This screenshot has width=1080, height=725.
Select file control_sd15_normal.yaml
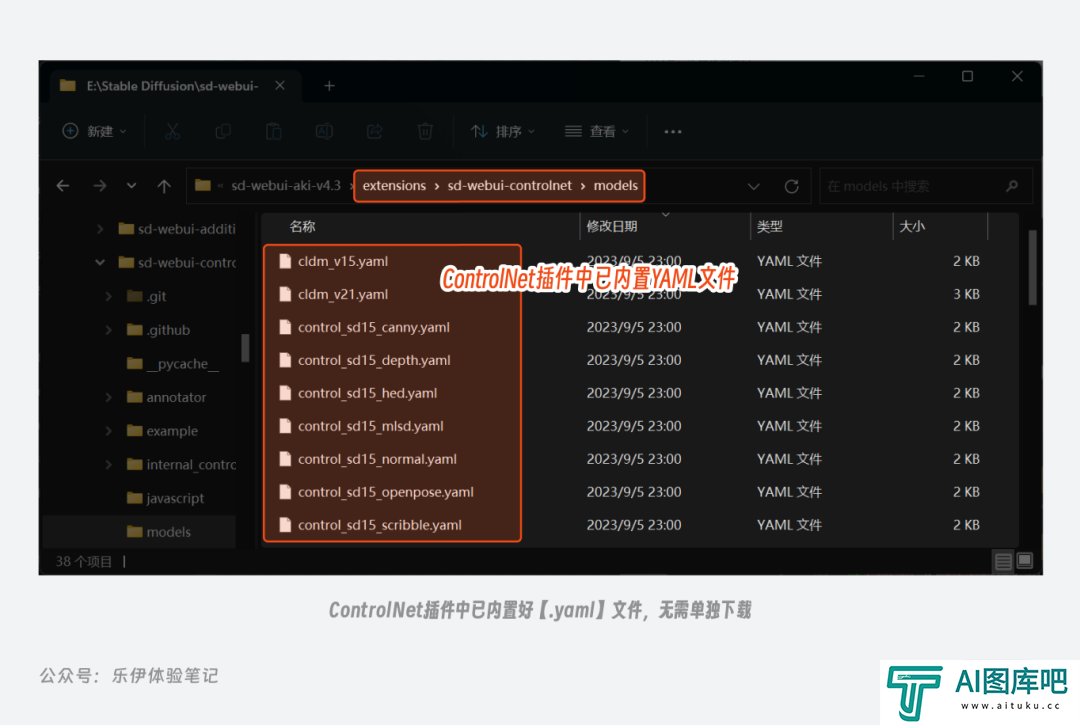click(377, 460)
